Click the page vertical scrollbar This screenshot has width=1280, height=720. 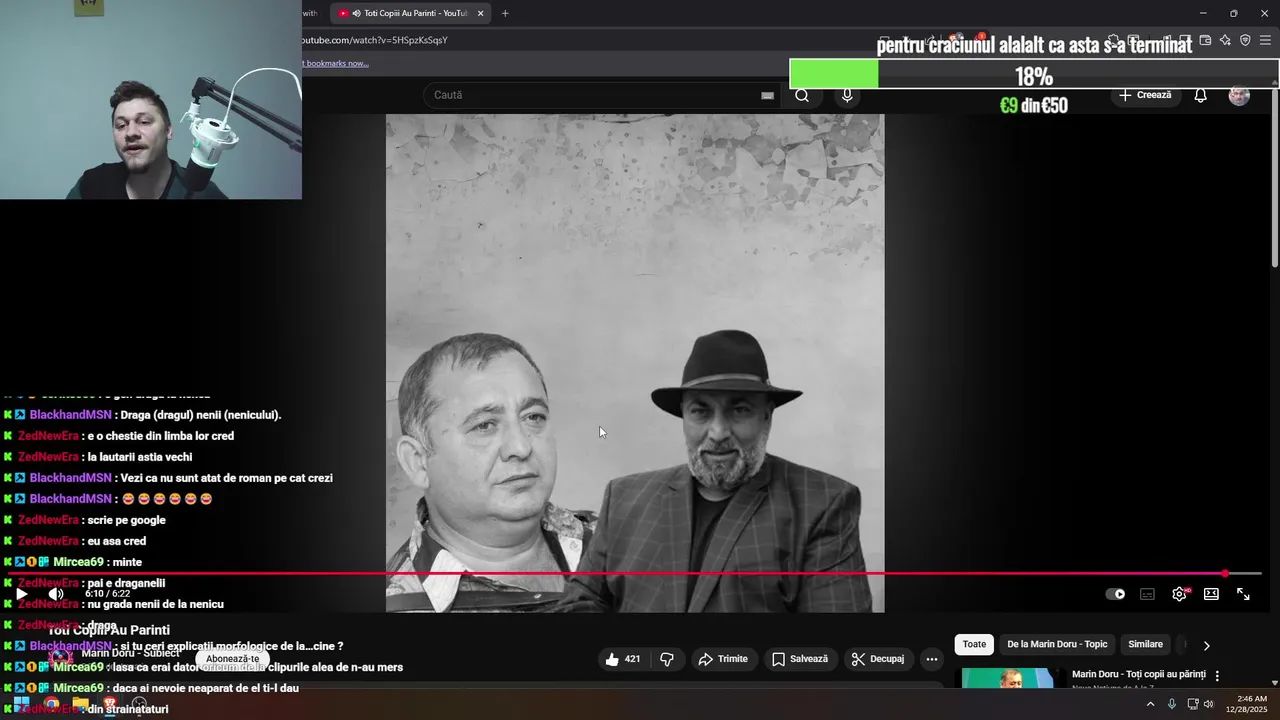pyautogui.click(x=1274, y=177)
